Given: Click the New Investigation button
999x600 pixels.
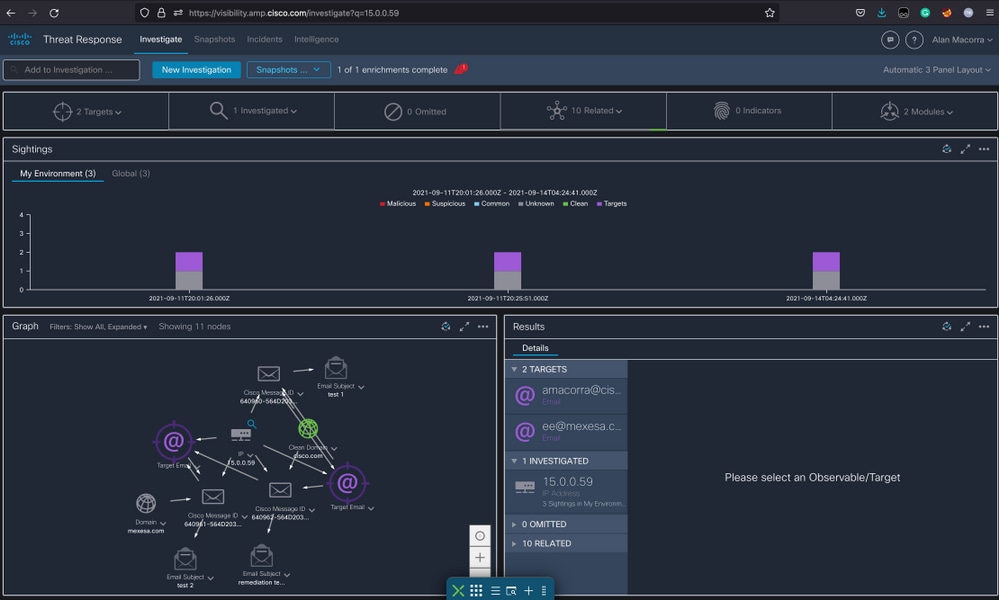Looking at the screenshot, I should [x=196, y=69].
